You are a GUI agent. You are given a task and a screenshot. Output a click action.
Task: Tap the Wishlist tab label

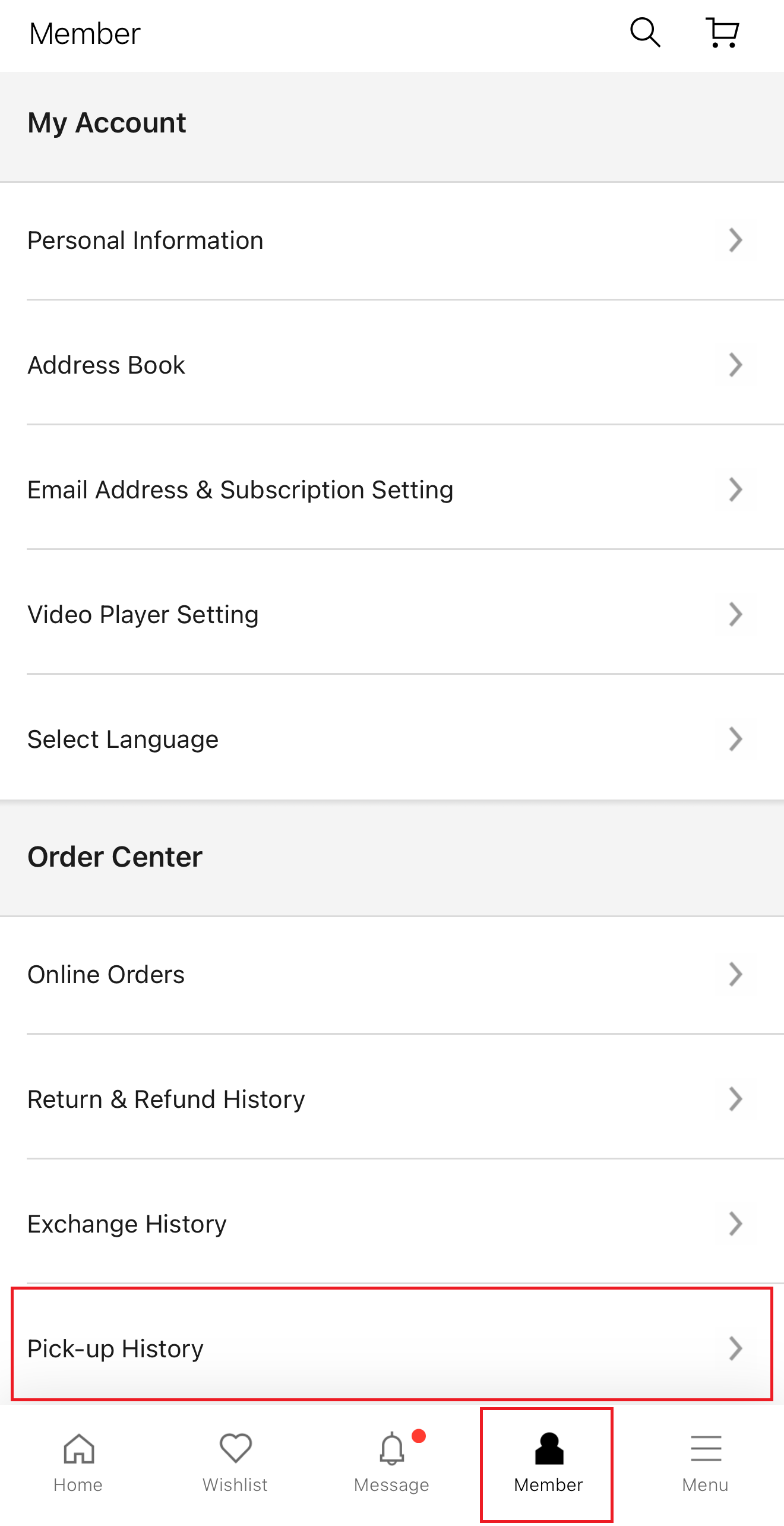click(235, 1485)
